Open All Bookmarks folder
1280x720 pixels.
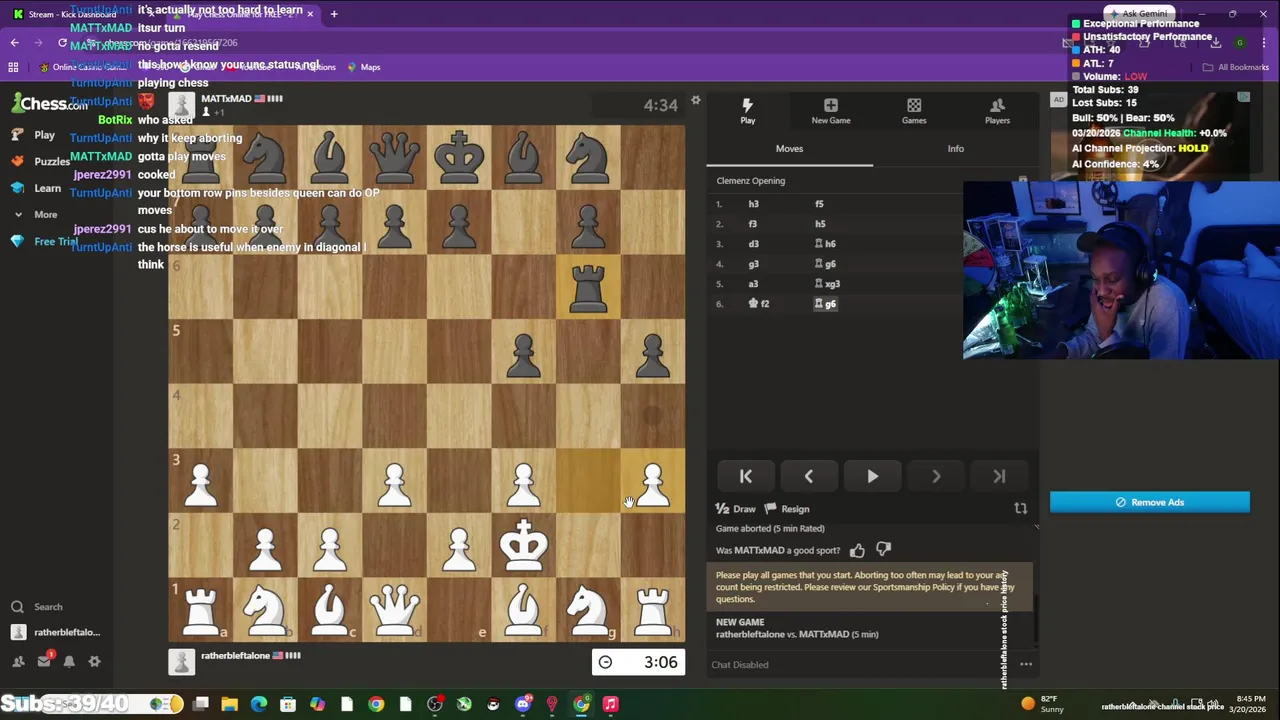1236,67
